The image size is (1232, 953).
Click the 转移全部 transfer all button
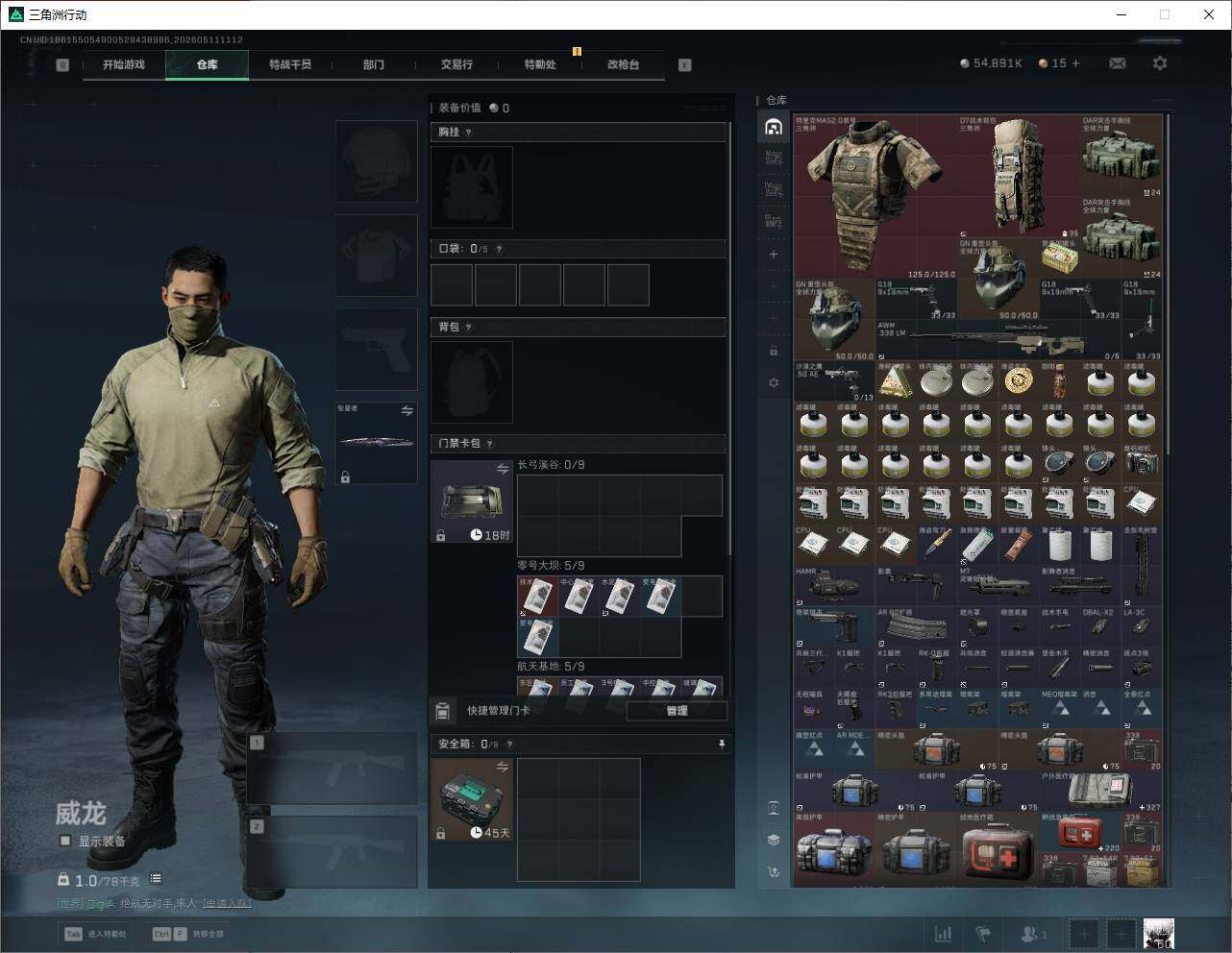[x=188, y=933]
